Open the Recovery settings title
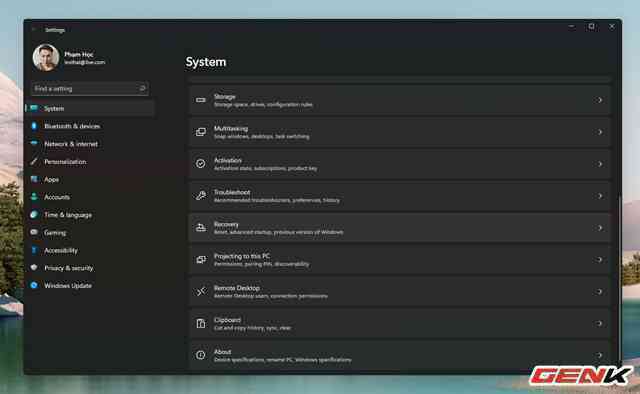Viewport: 640px width, 394px height. click(x=226, y=224)
